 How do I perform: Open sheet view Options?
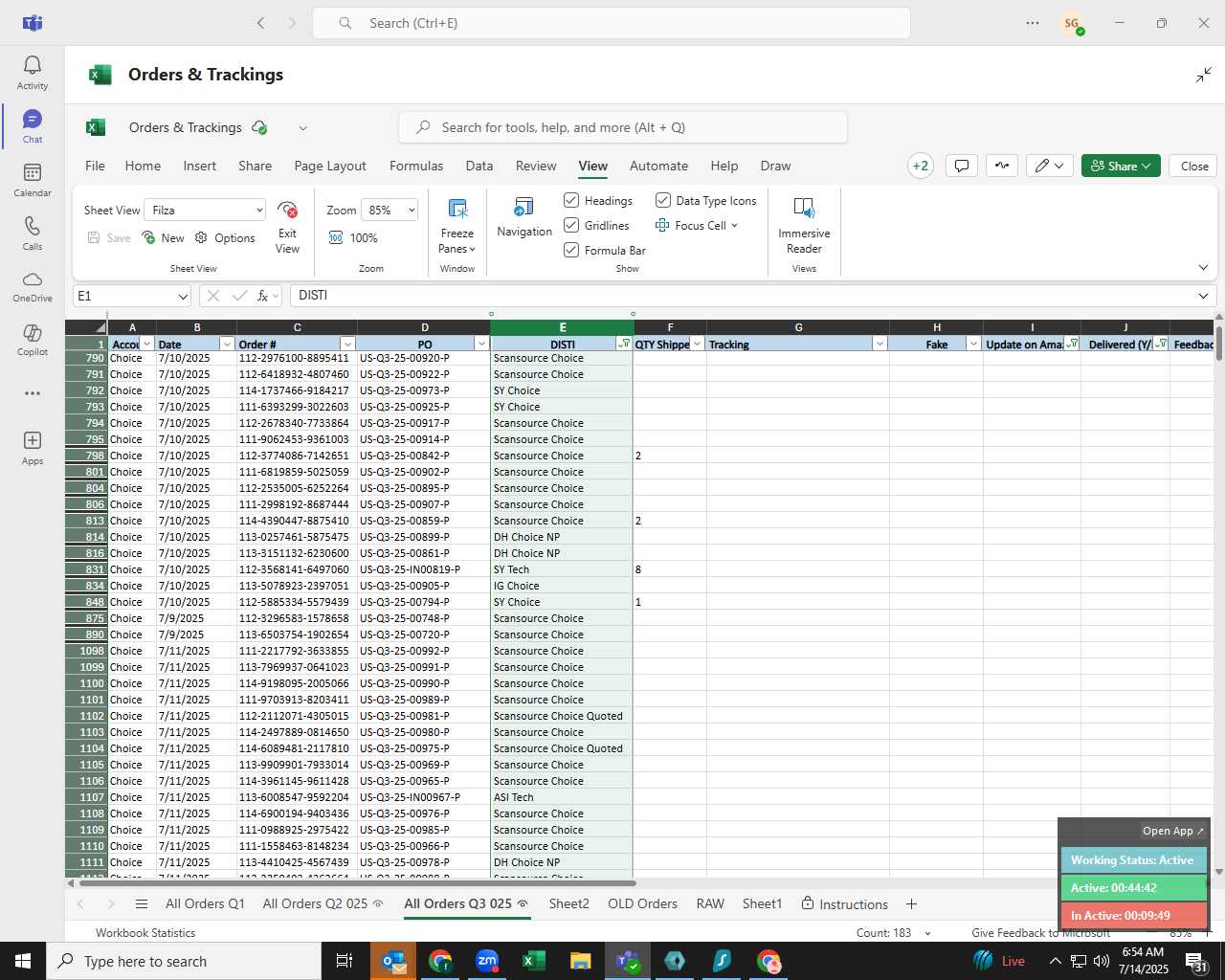(225, 238)
